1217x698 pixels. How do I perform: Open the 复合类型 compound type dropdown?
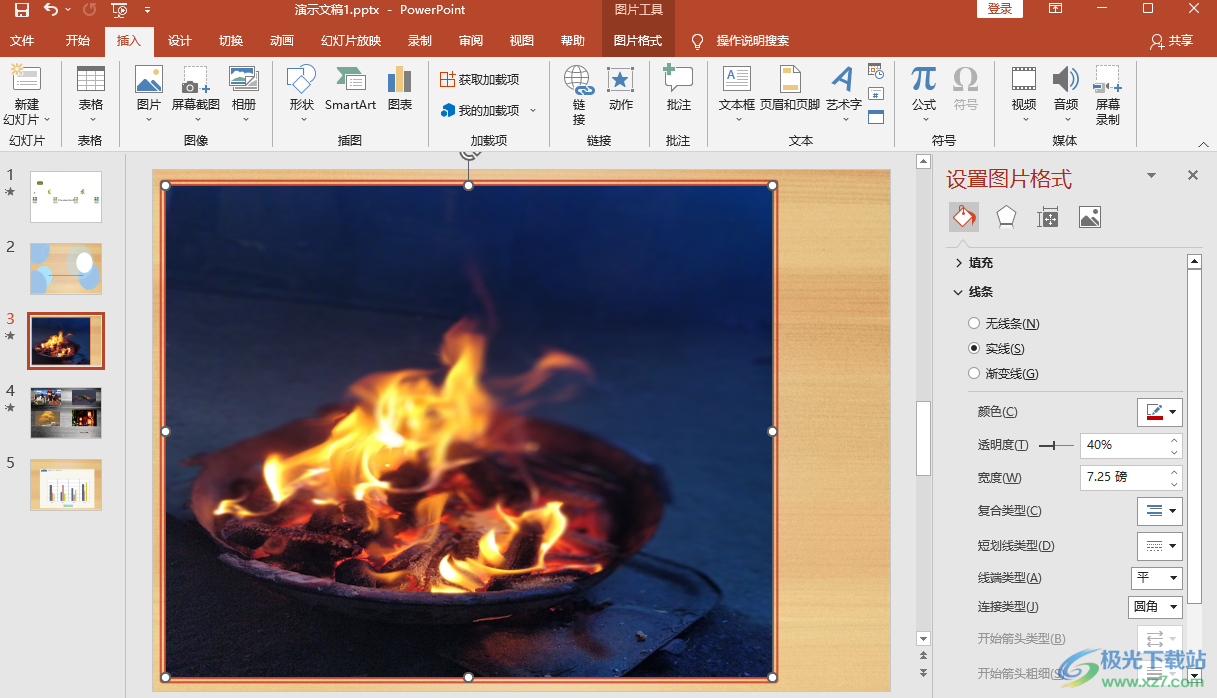point(1160,511)
